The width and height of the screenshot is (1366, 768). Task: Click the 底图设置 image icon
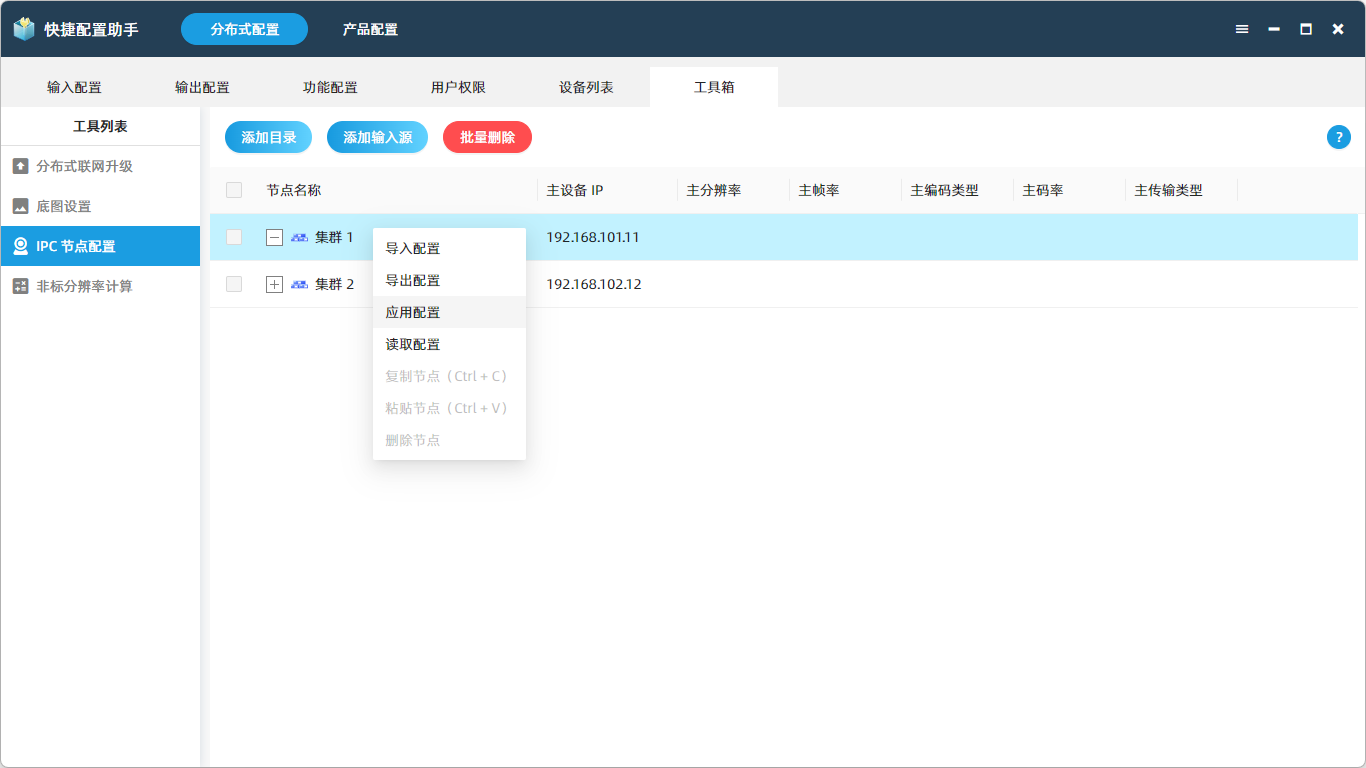(20, 206)
